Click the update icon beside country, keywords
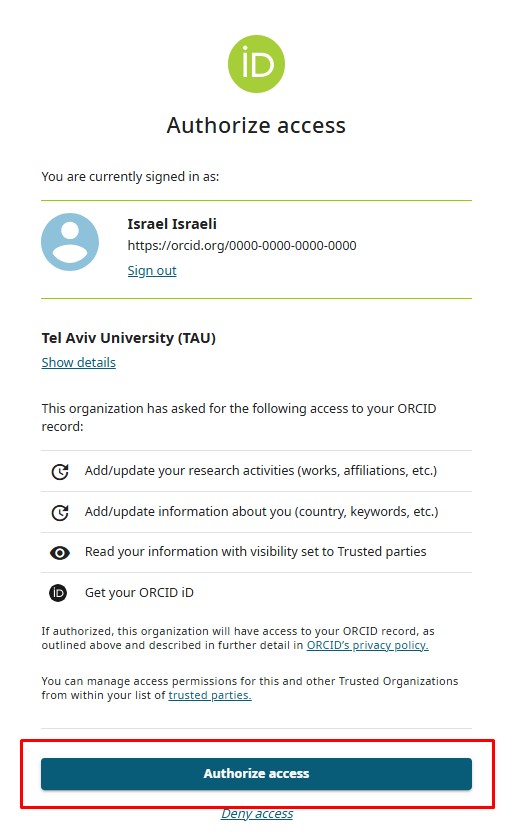The image size is (515, 840). point(60,513)
